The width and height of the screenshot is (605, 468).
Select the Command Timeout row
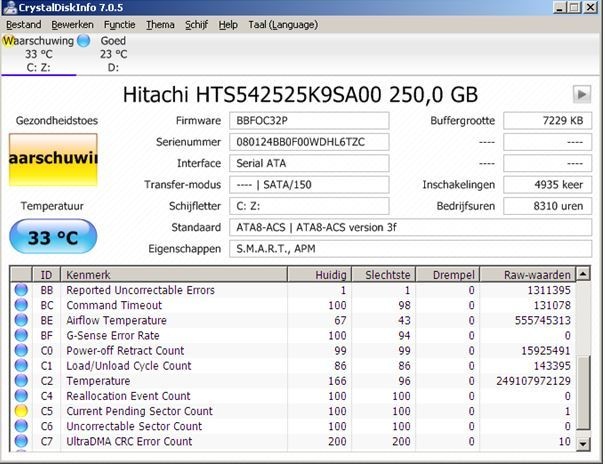point(293,305)
